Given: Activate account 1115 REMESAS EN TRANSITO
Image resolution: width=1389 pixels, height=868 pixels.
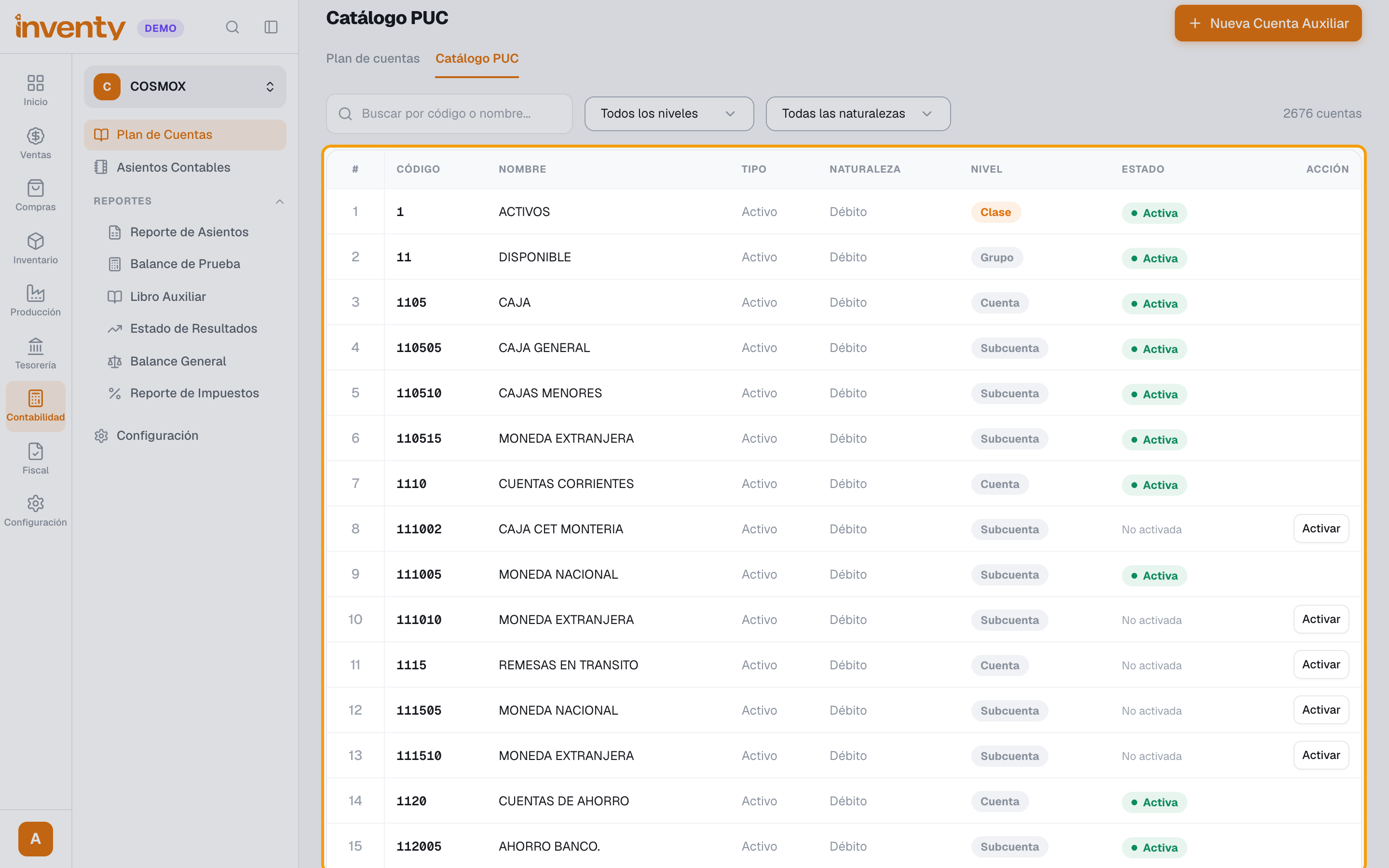Looking at the screenshot, I should 1321,665.
